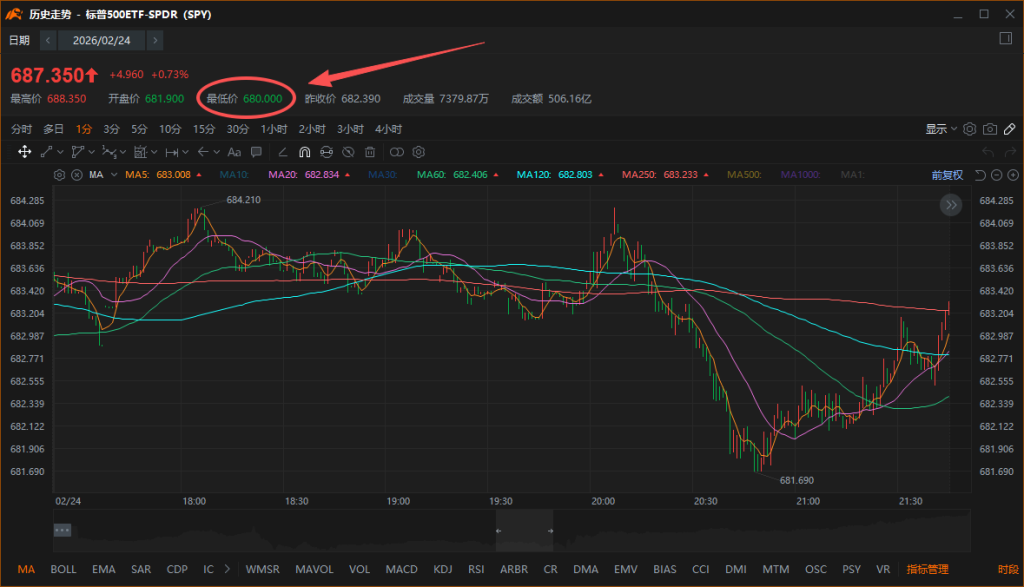Click the trash icon to delete drawings
1024x587 pixels.
(x=370, y=152)
